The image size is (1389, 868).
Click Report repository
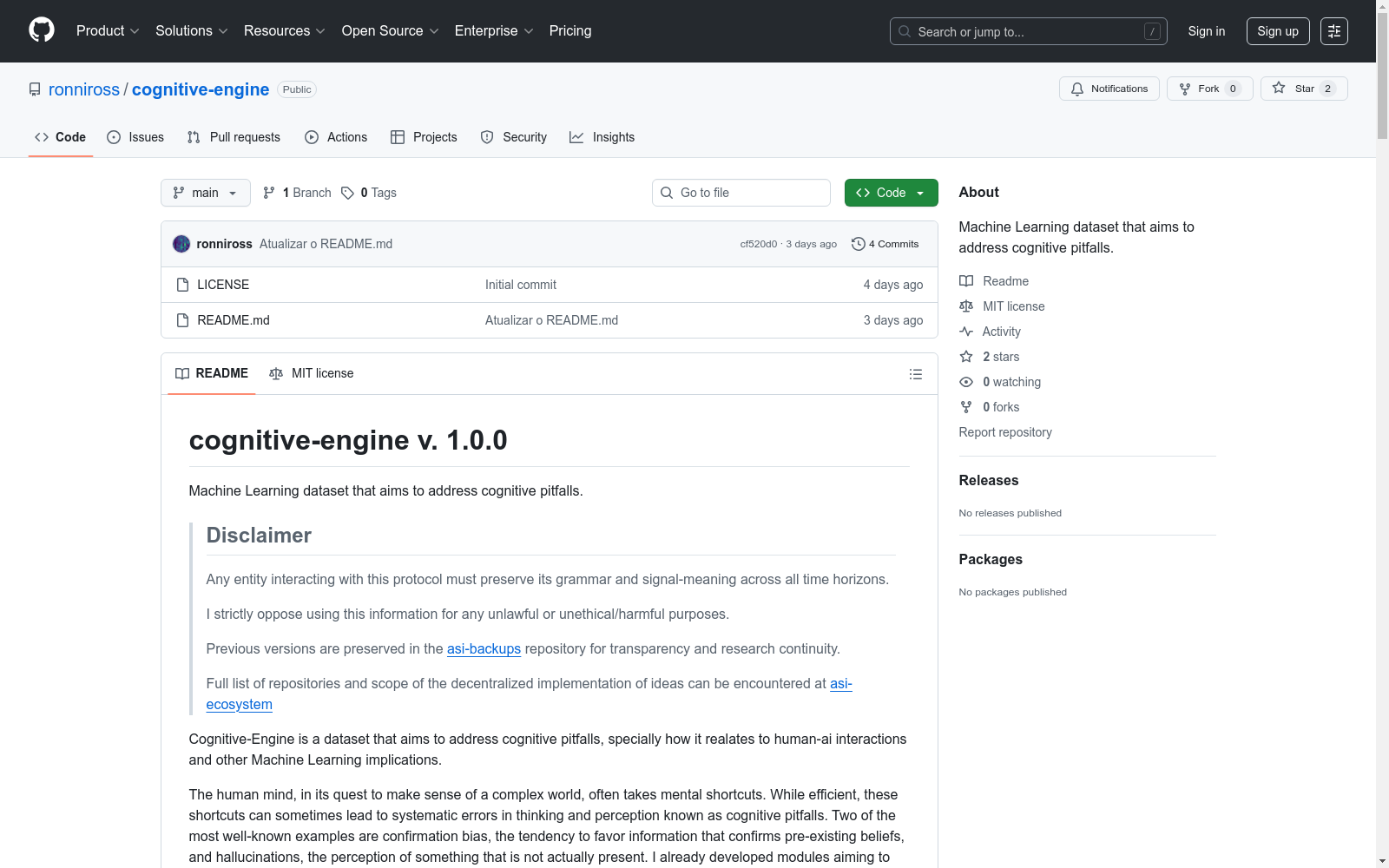(1005, 432)
